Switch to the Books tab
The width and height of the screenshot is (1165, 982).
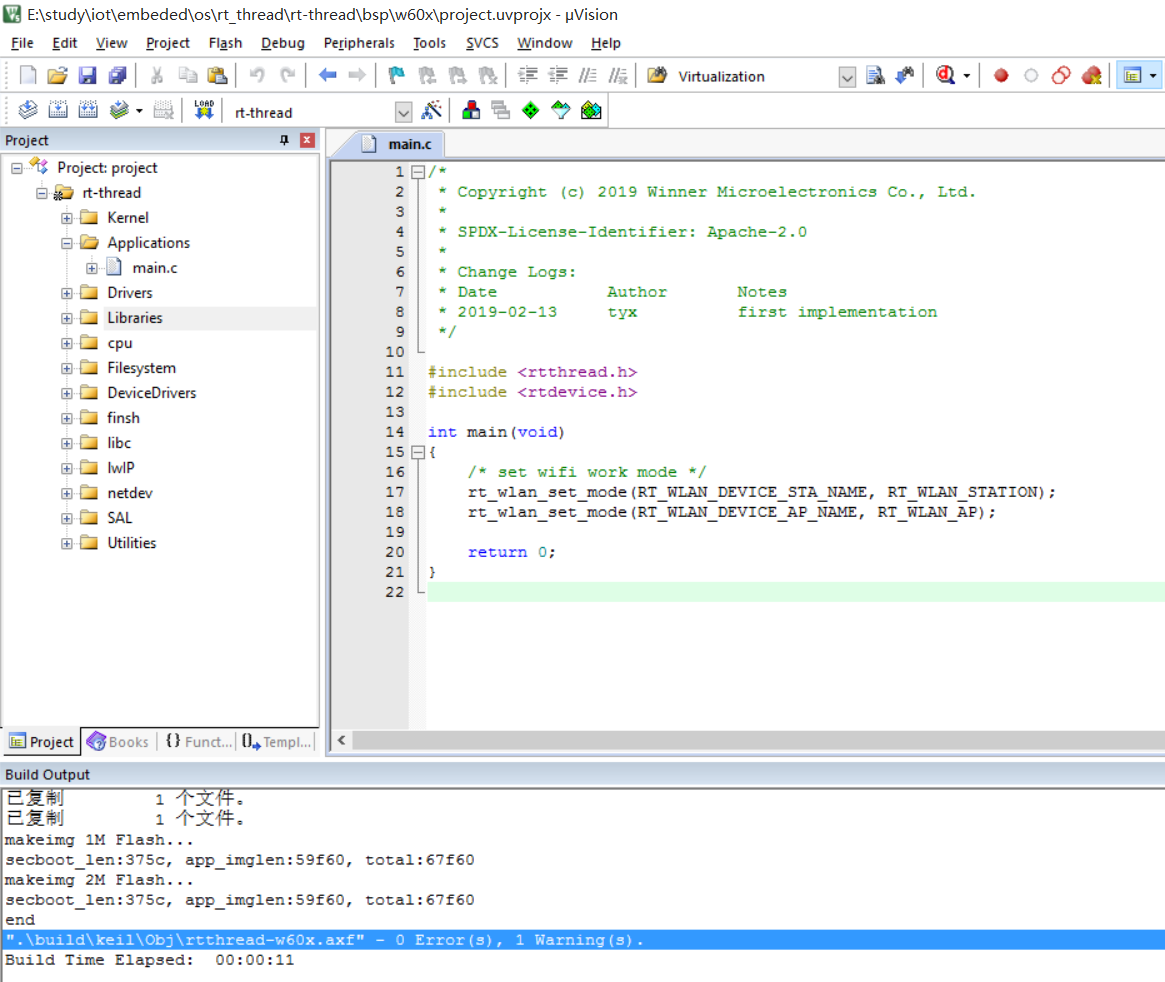118,741
